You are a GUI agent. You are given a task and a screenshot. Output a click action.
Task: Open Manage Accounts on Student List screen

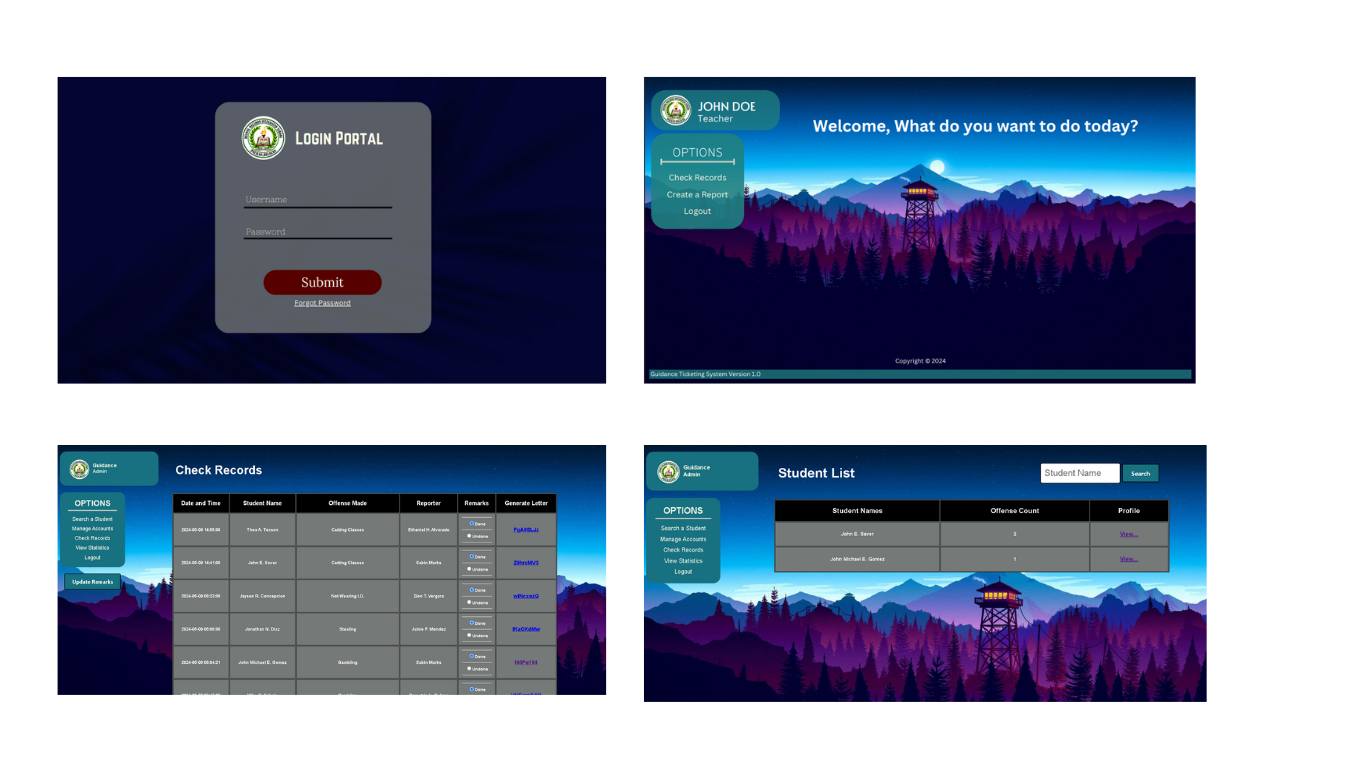pos(683,539)
